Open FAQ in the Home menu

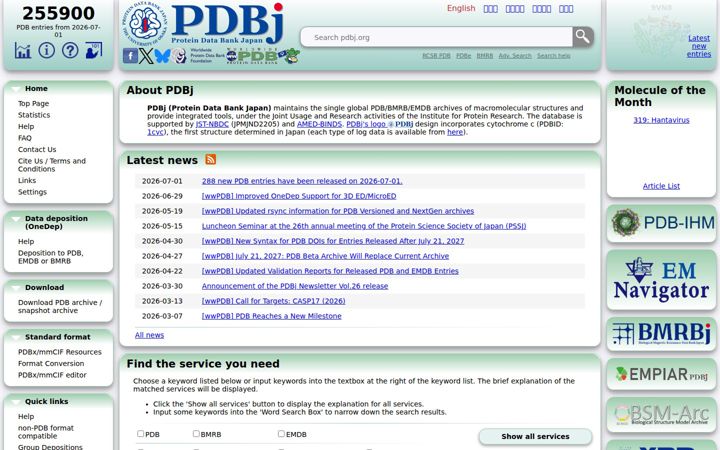point(25,138)
